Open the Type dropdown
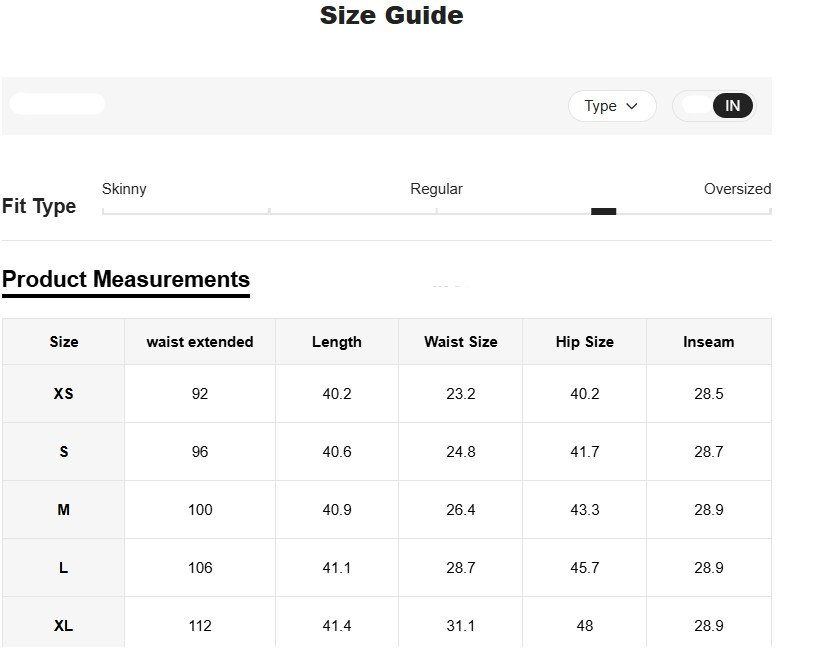Viewport: 831px width, 663px height. pos(612,106)
